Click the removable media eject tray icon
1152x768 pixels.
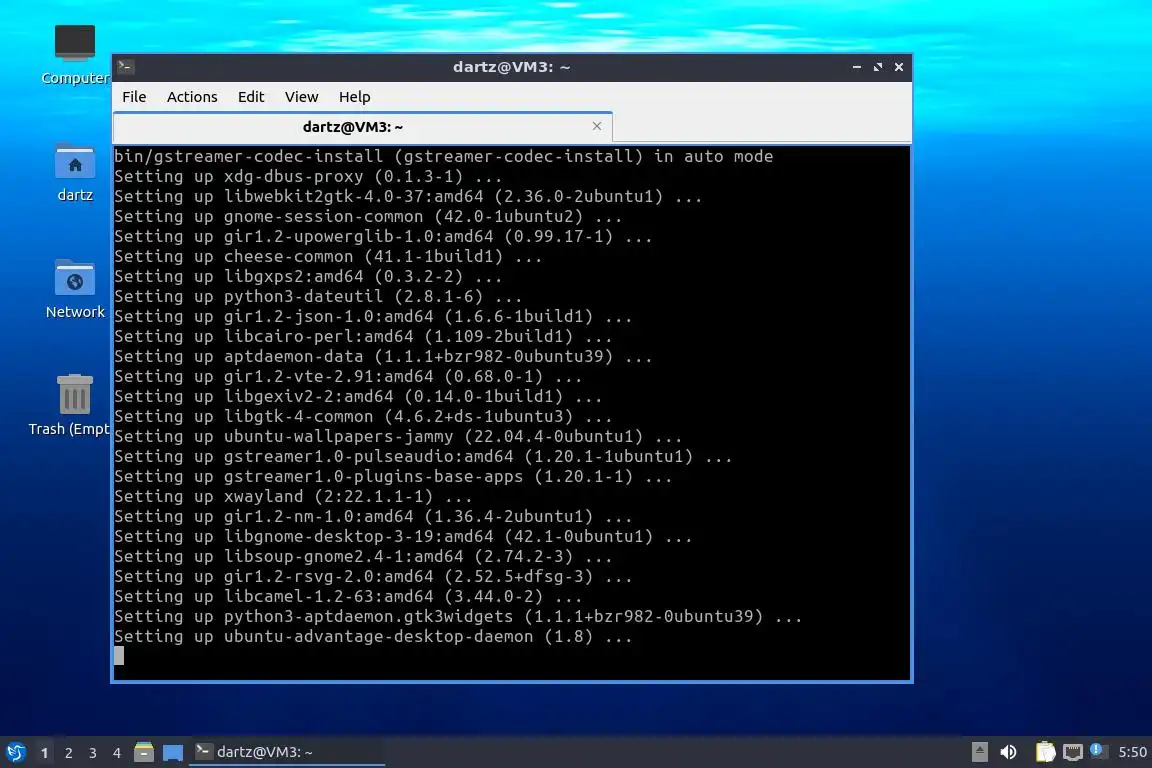pos(979,752)
